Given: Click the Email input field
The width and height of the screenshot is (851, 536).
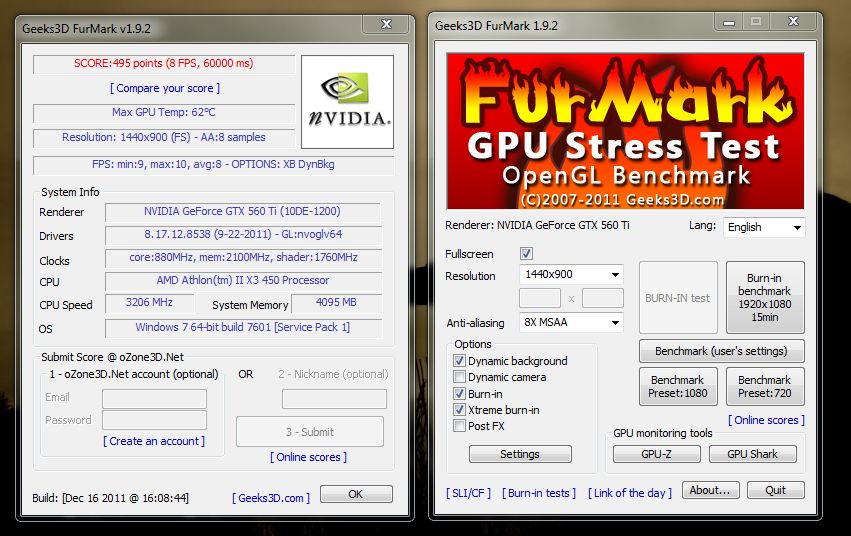Looking at the screenshot, I should 154,399.
